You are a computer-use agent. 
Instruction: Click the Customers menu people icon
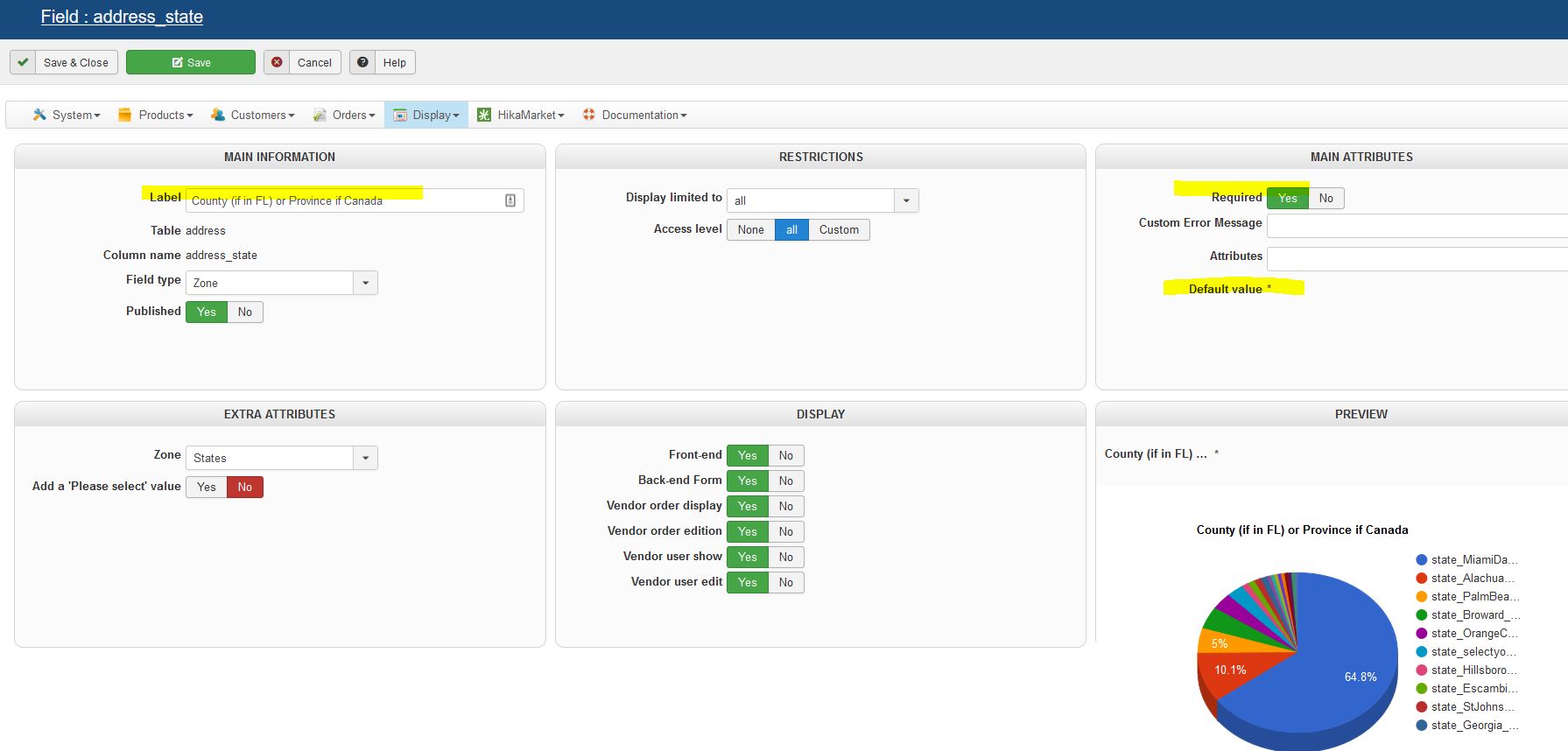(x=217, y=115)
